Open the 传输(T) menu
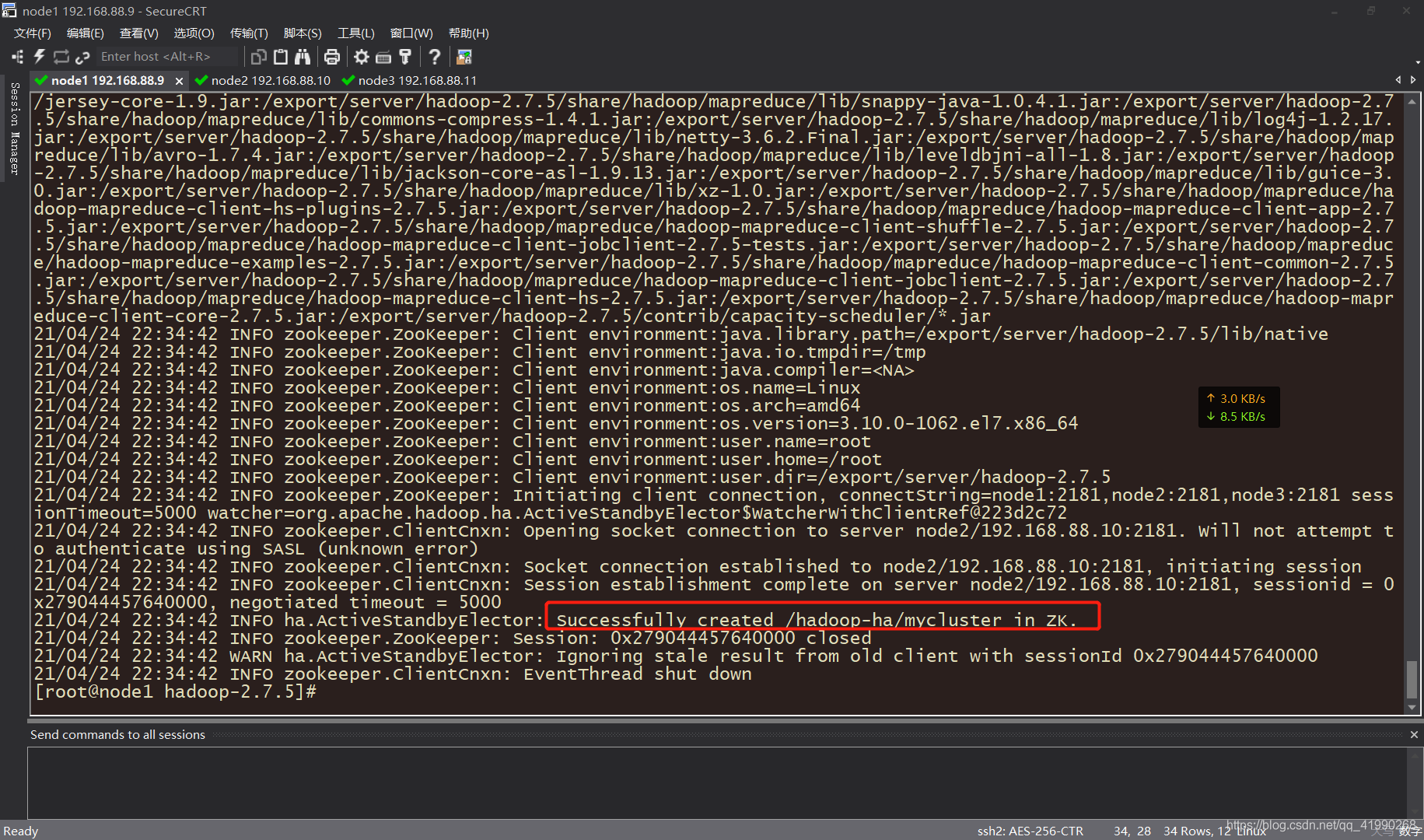Screen dimensions: 1424x840 pos(249,33)
